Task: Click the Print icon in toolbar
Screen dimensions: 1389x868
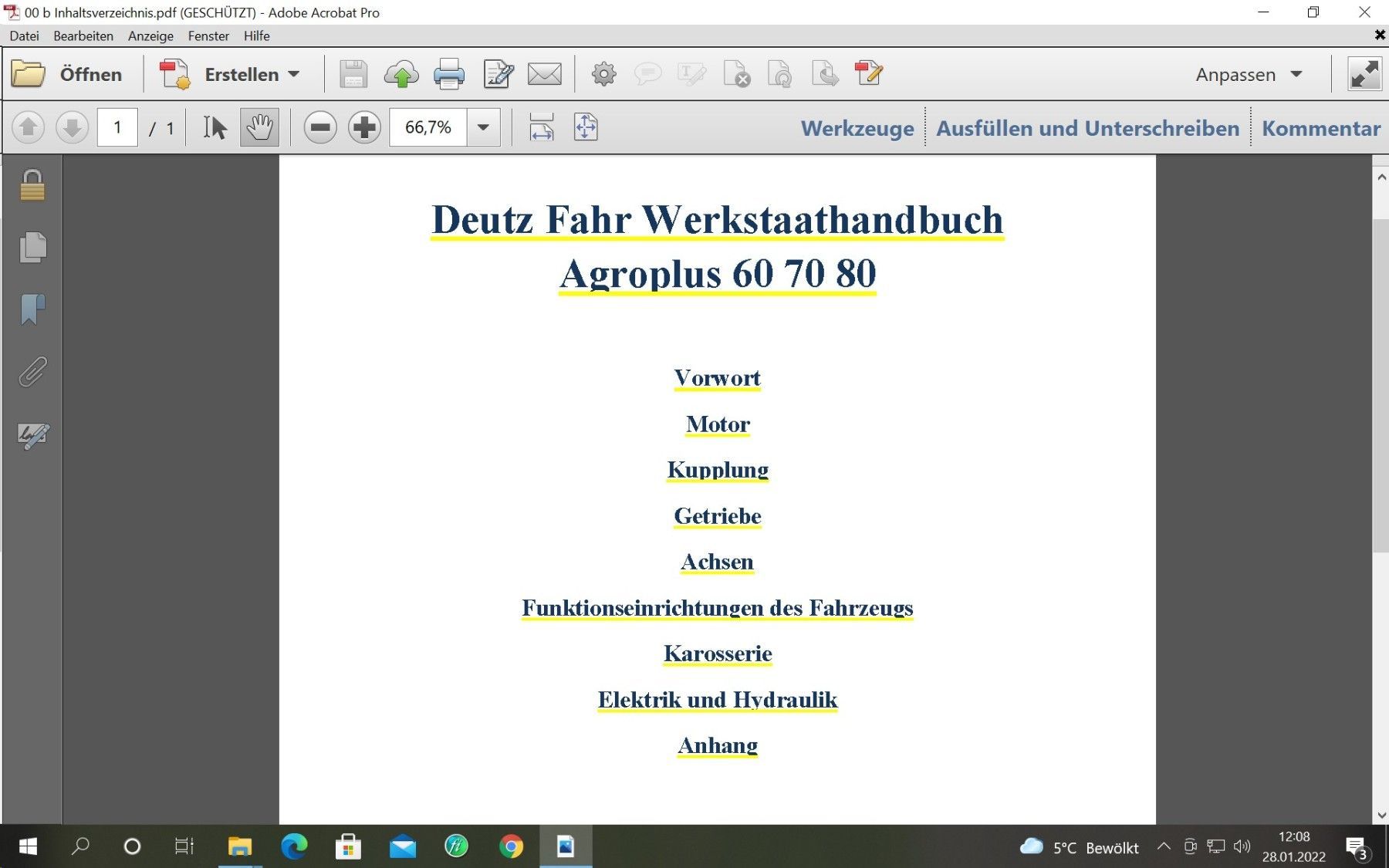Action: 448,75
